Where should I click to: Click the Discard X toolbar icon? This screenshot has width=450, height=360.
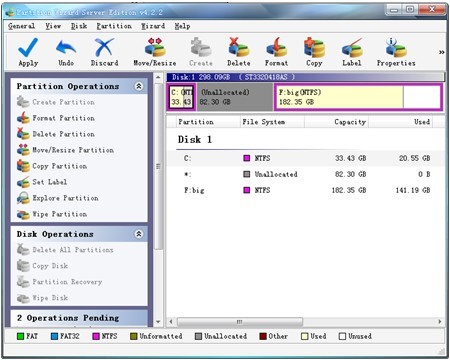tap(104, 47)
